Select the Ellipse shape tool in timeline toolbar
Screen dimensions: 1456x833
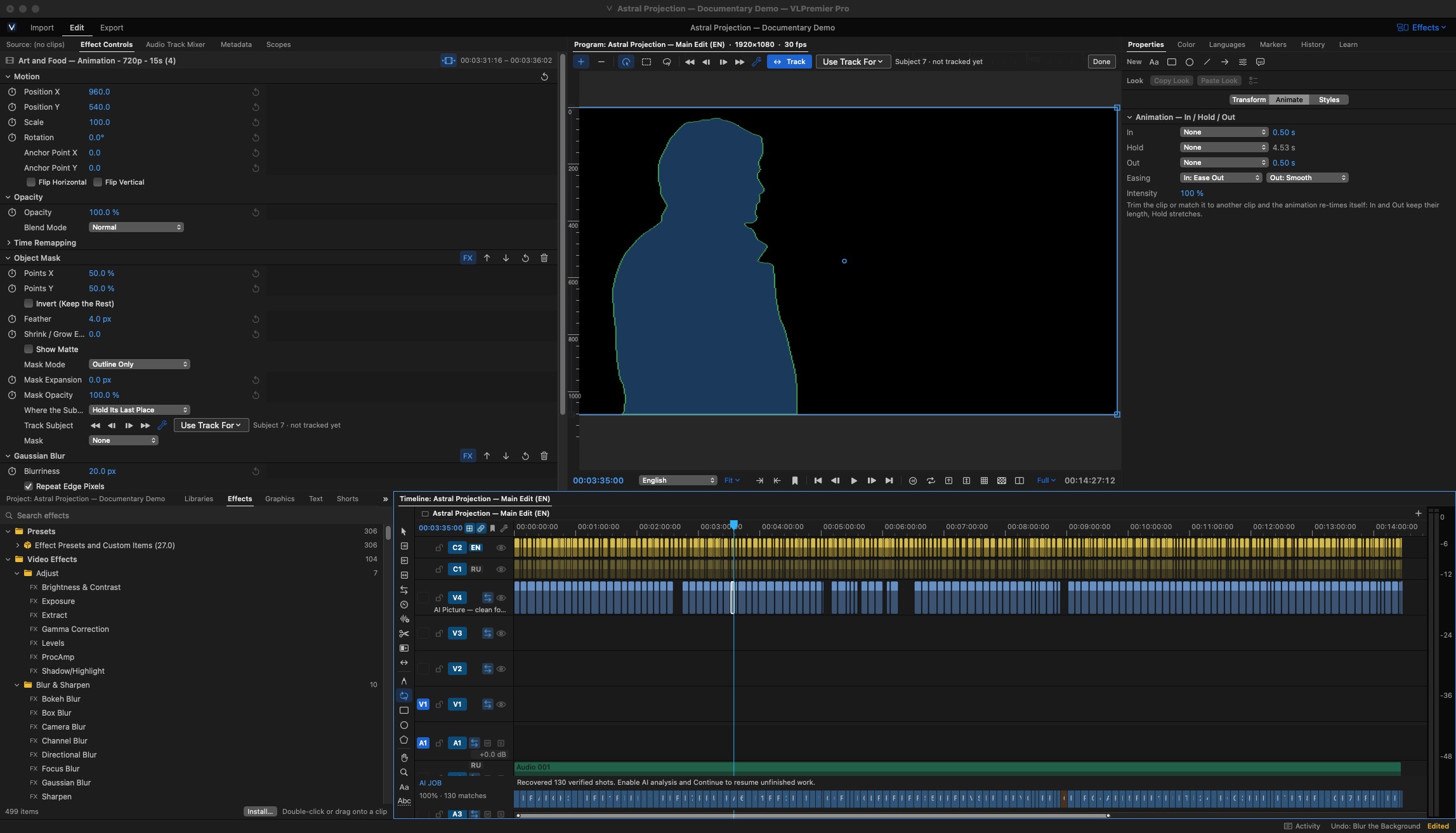(404, 725)
